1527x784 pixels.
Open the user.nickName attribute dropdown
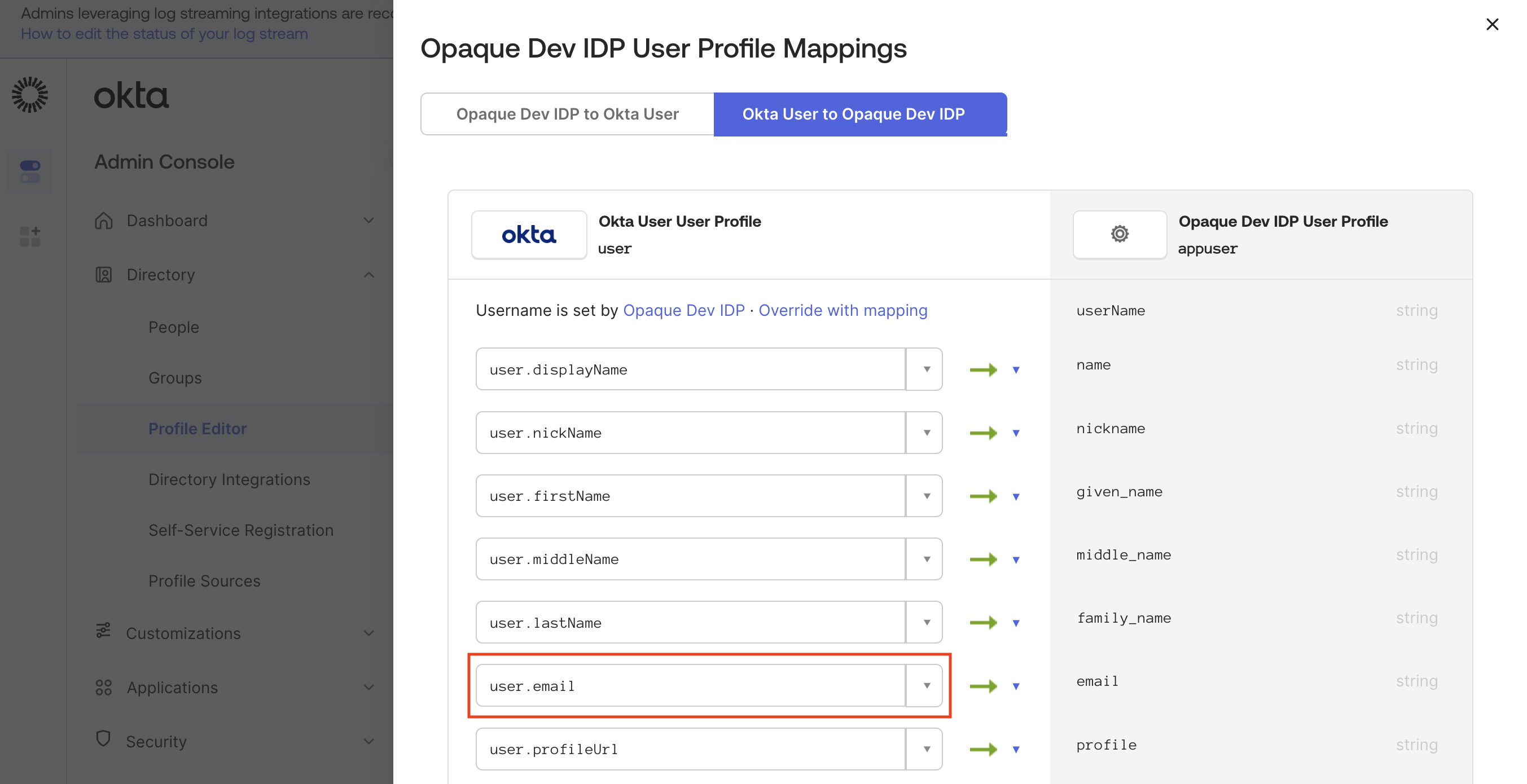[x=926, y=433]
